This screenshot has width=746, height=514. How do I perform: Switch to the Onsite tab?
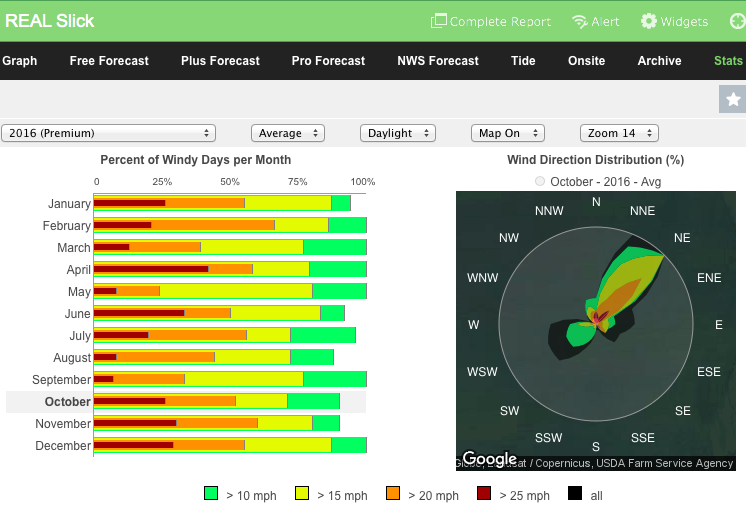(587, 61)
